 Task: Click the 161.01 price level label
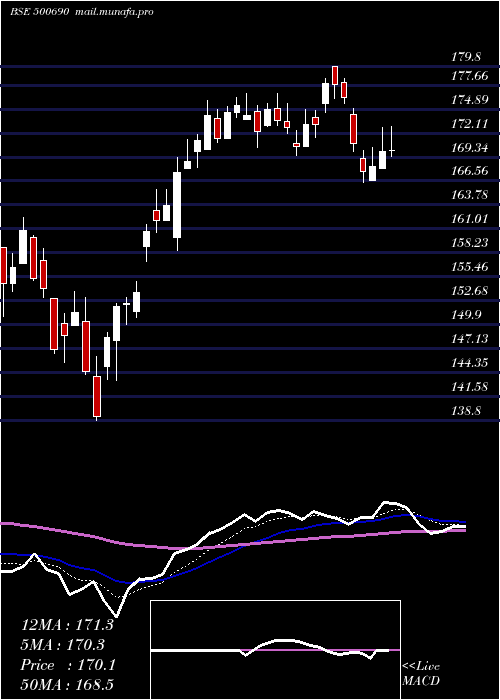(470, 219)
